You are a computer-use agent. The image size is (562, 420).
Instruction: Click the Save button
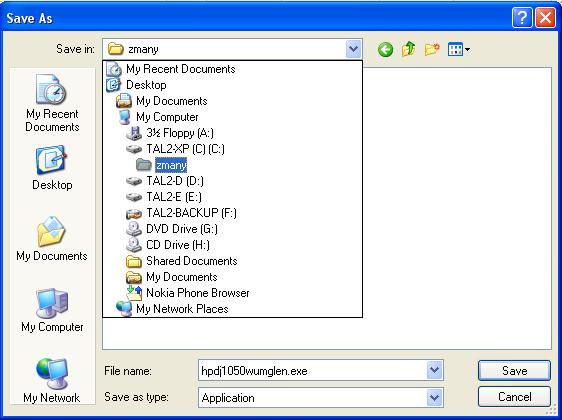(x=514, y=370)
